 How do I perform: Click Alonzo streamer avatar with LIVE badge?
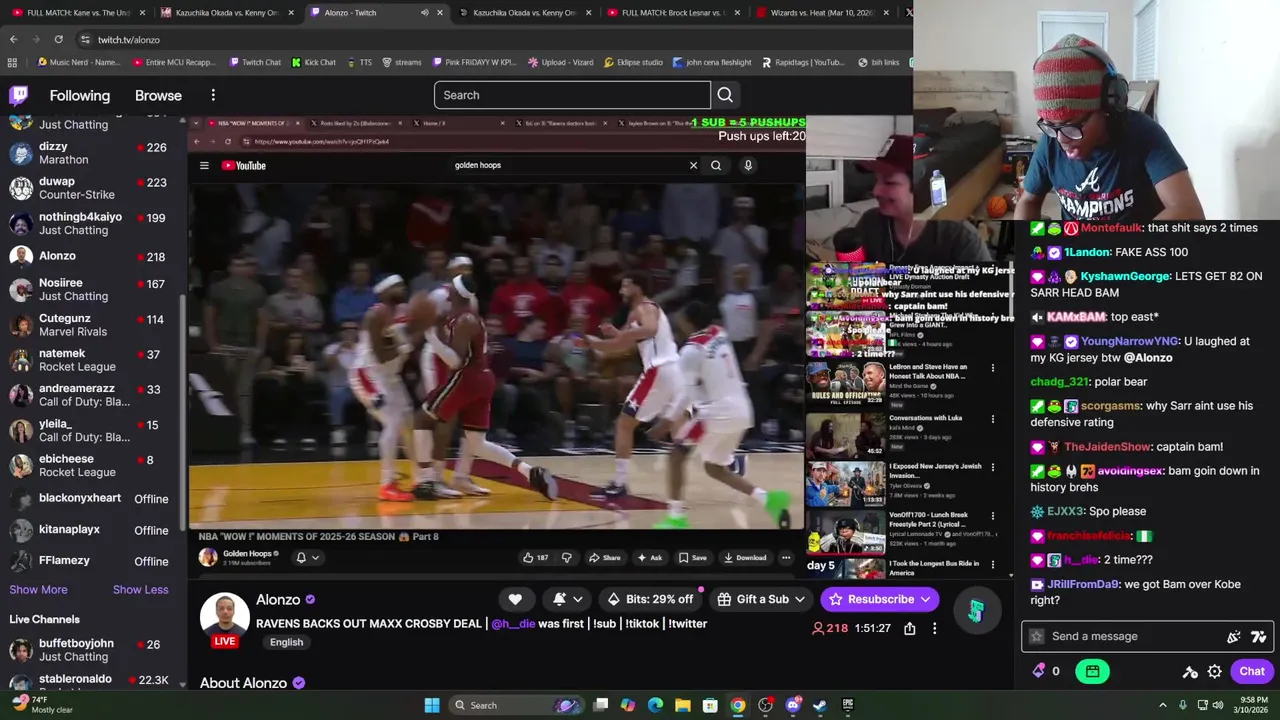(225, 620)
